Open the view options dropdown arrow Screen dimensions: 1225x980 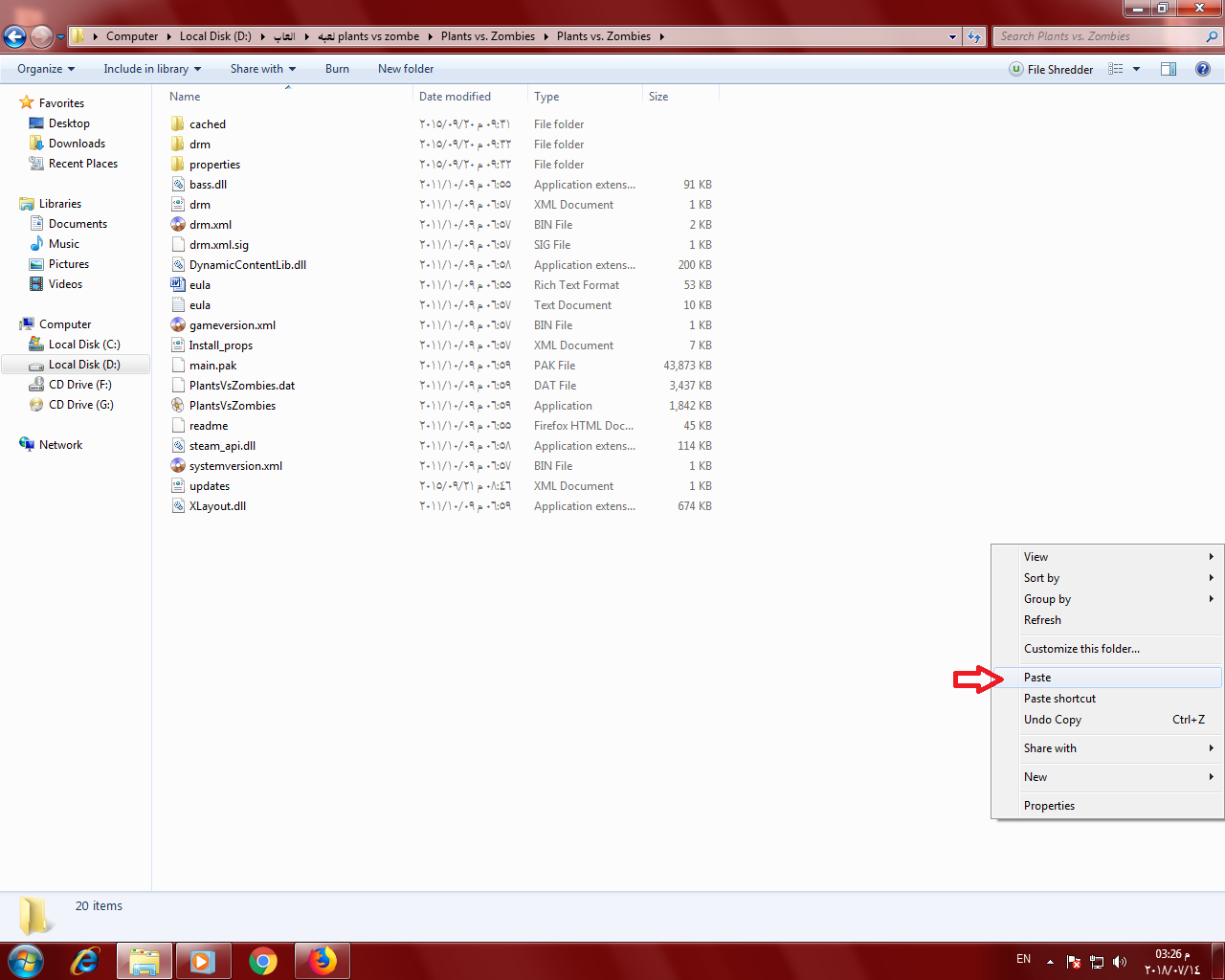(x=1136, y=69)
